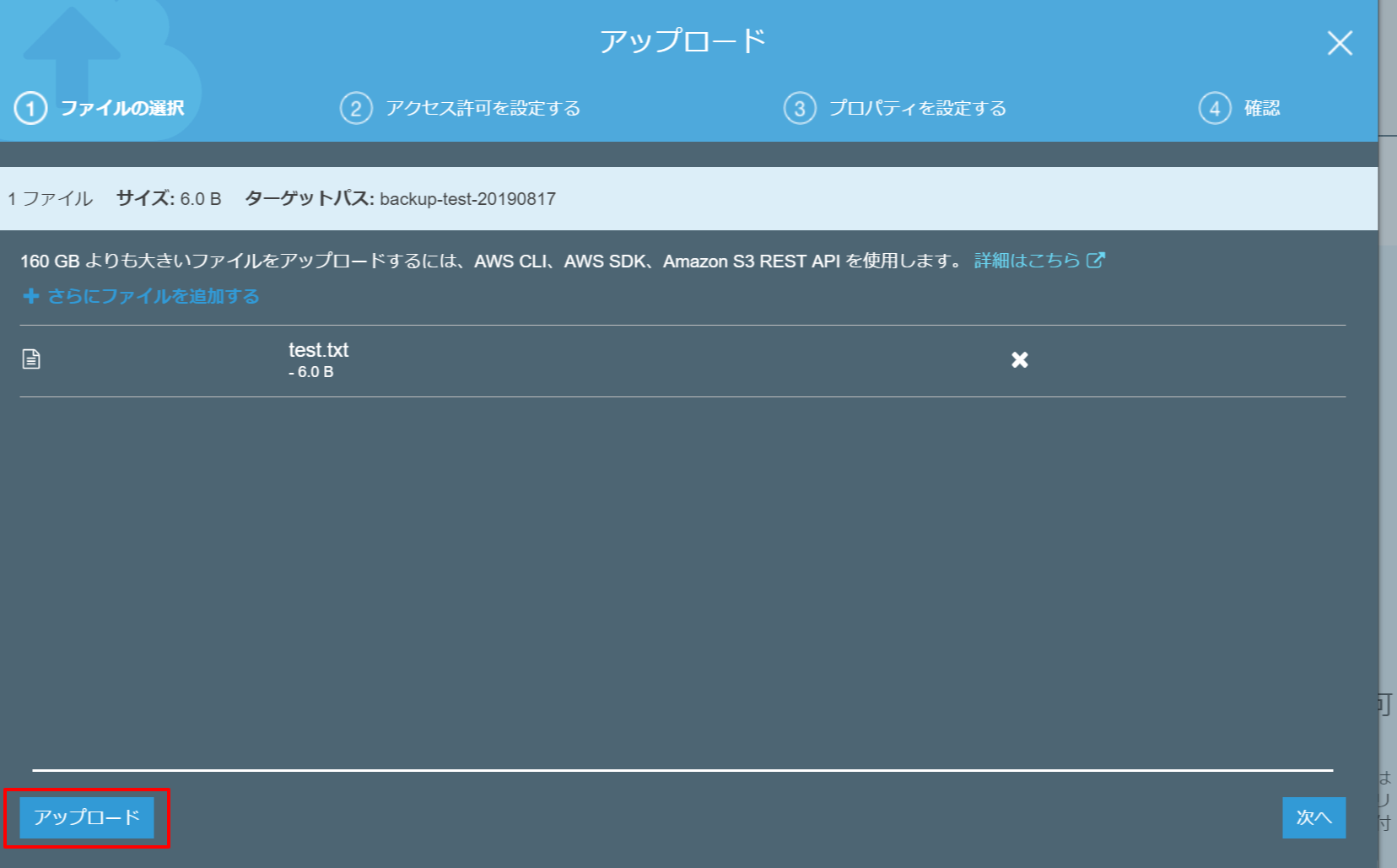Switch to the プロパティを設定する step
The height and width of the screenshot is (868, 1397).
click(x=917, y=109)
